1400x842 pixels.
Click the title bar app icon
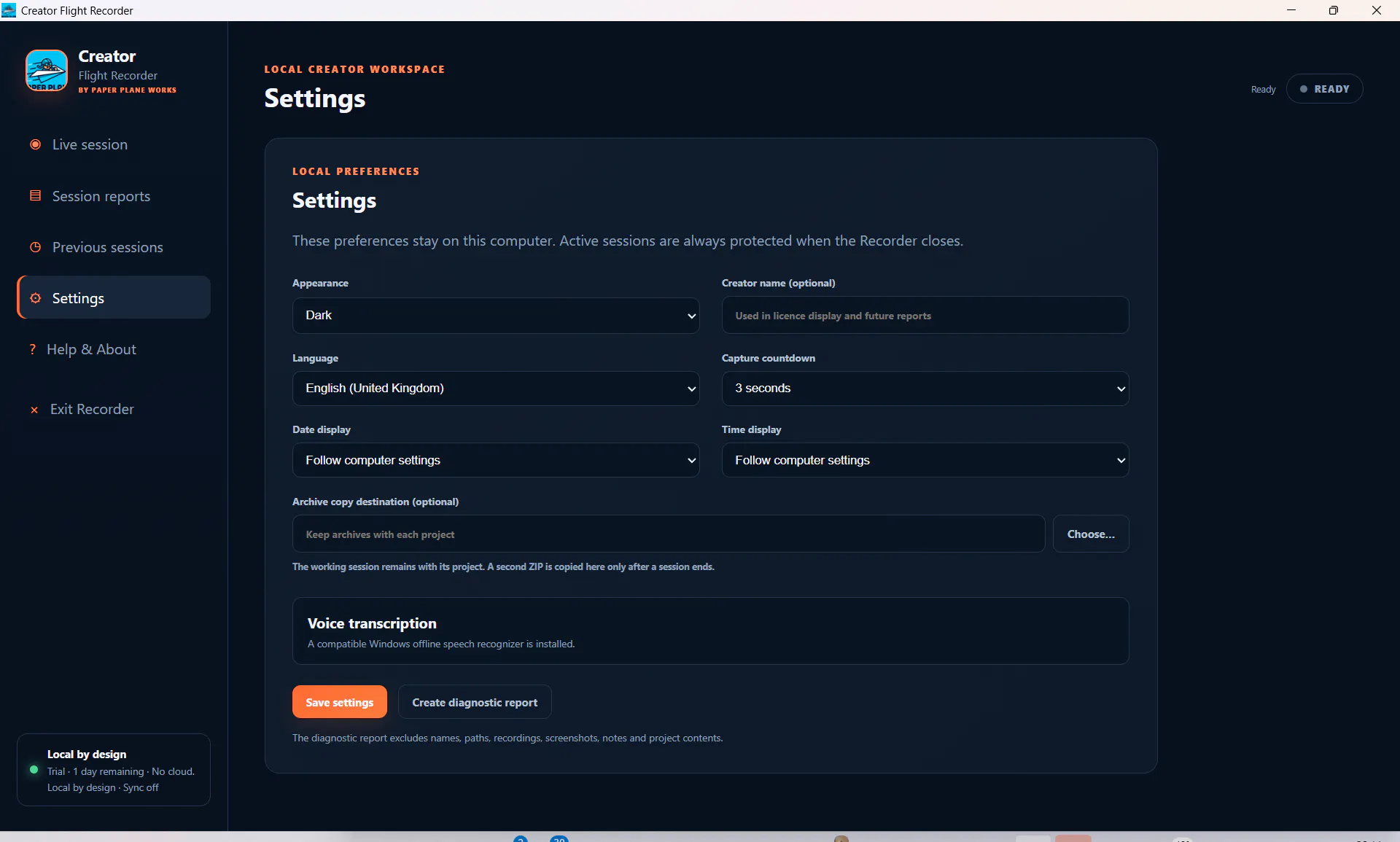click(9, 10)
